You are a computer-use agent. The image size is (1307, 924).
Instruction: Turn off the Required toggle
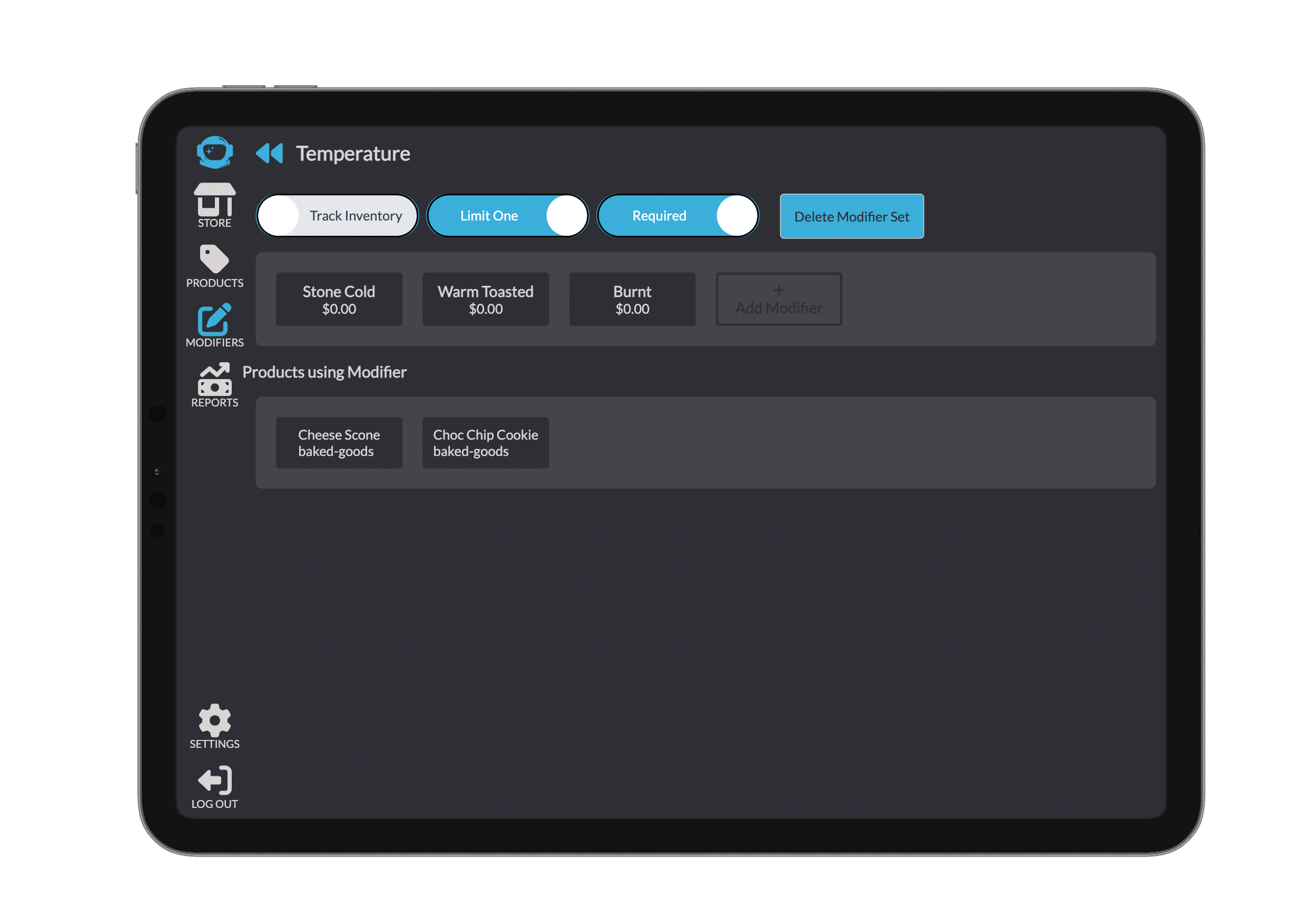677,216
